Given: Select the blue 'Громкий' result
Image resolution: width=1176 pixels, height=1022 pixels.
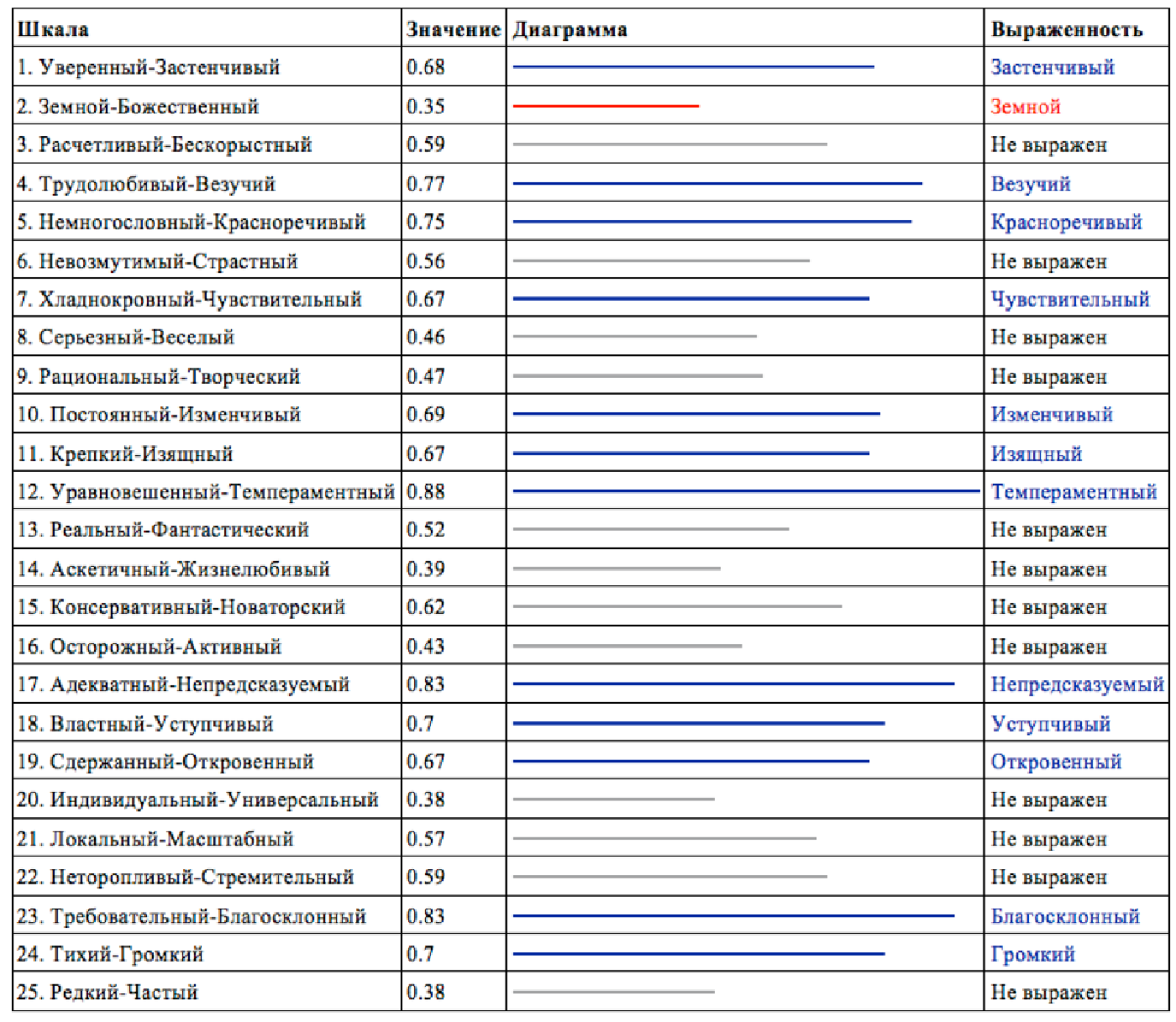Looking at the screenshot, I should [1033, 955].
